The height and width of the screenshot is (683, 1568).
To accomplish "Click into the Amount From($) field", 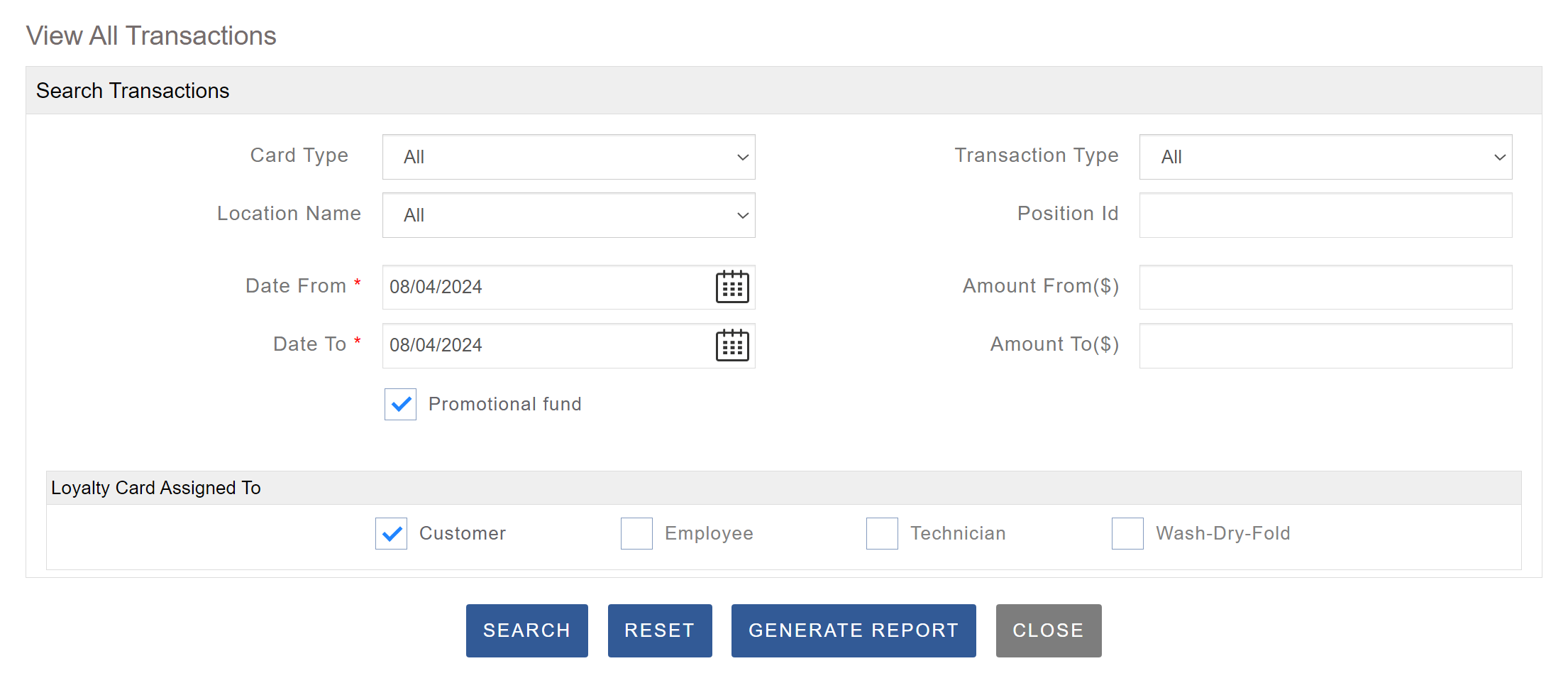I will pyautogui.click(x=1325, y=287).
